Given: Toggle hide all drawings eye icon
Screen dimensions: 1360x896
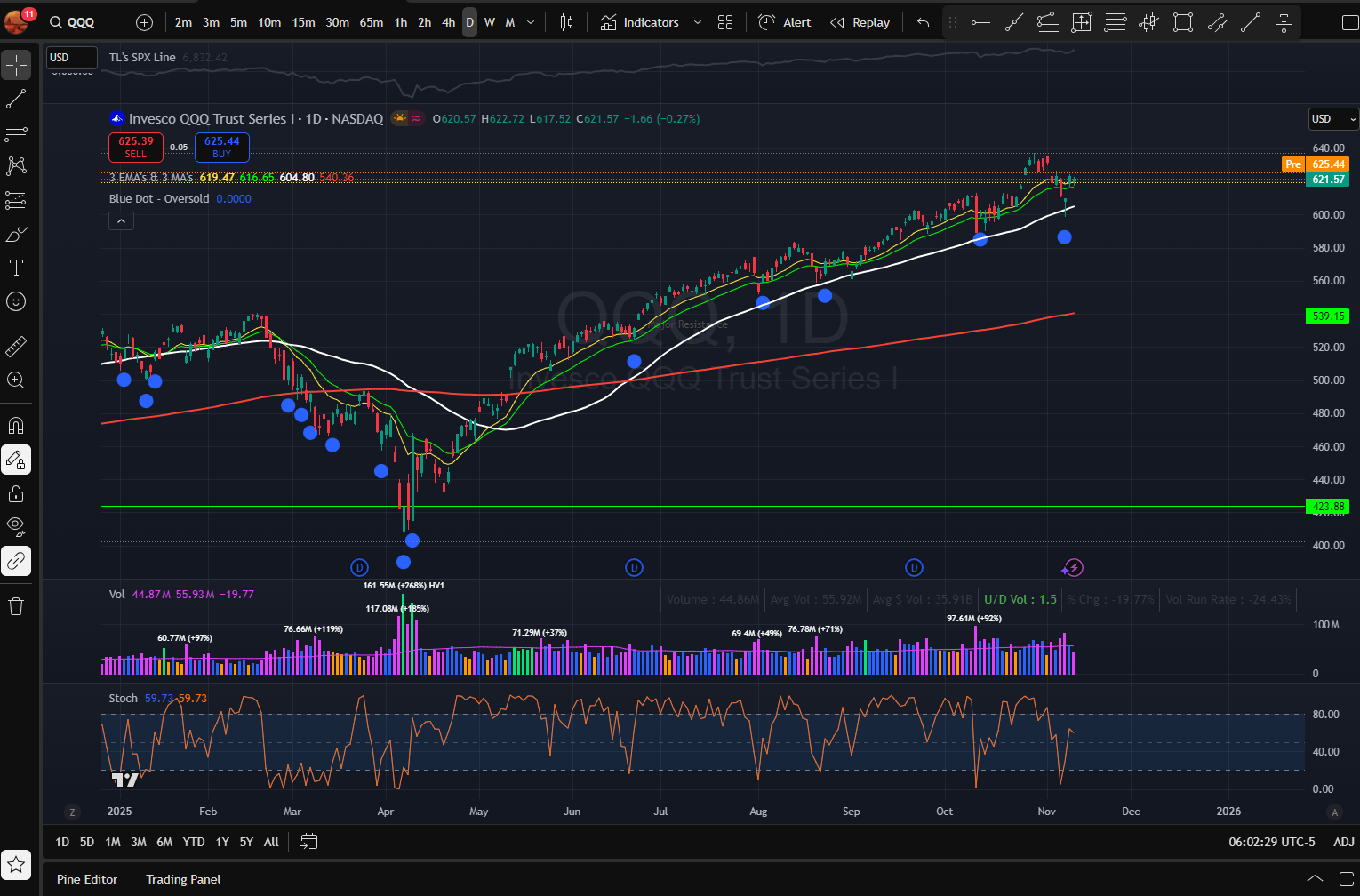Looking at the screenshot, I should 16,527.
